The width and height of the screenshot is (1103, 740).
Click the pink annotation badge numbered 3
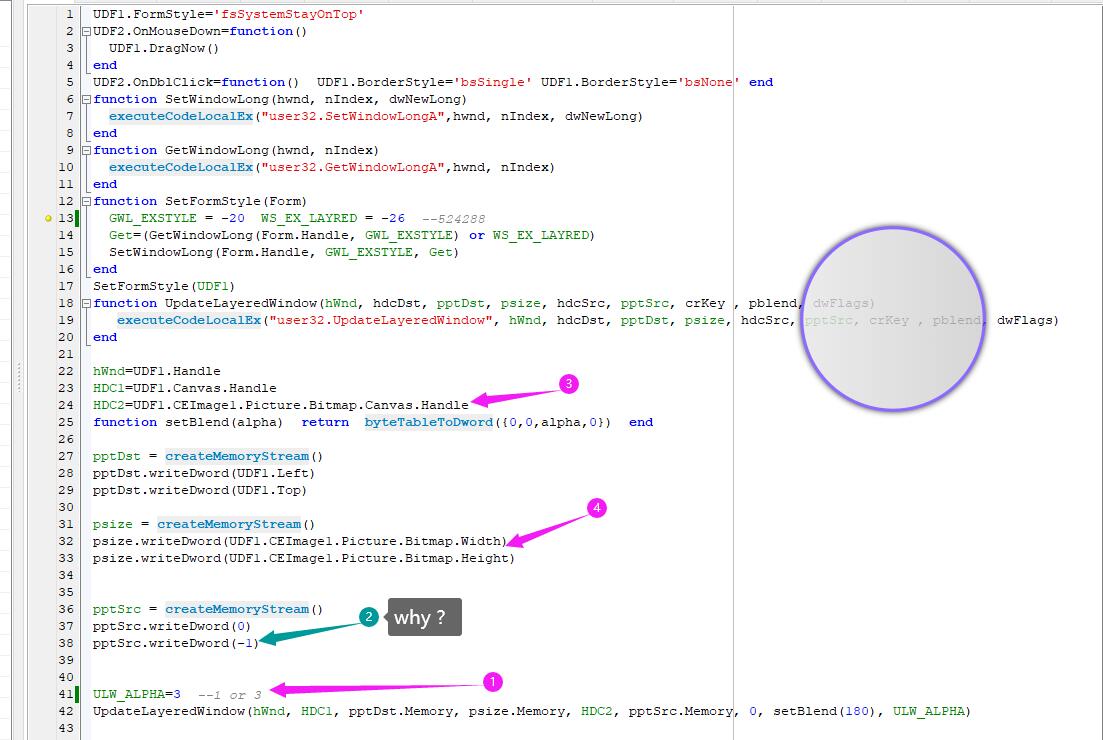point(568,384)
